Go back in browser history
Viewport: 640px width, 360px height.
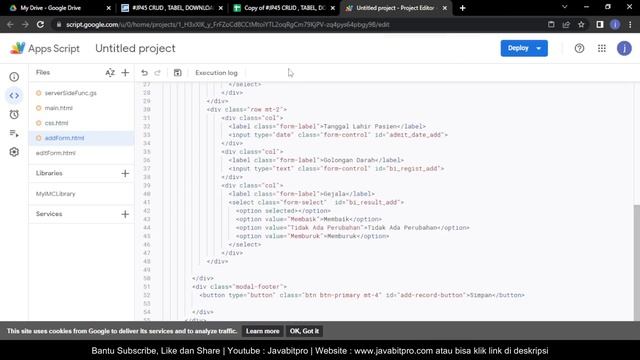coord(10,24)
